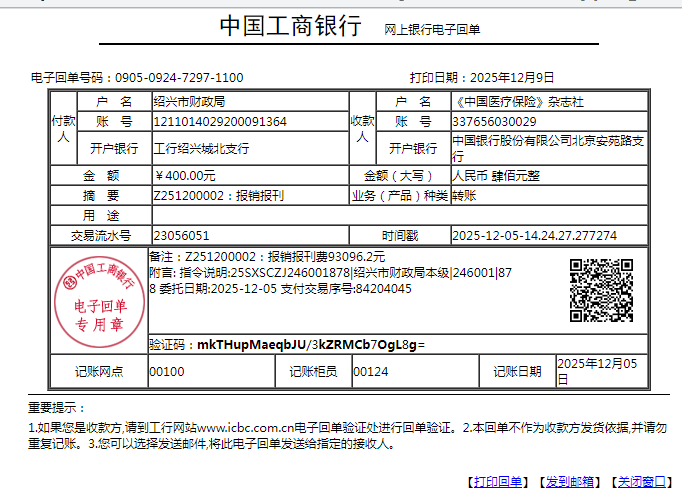Click the 关闭窗口 link

(642, 483)
